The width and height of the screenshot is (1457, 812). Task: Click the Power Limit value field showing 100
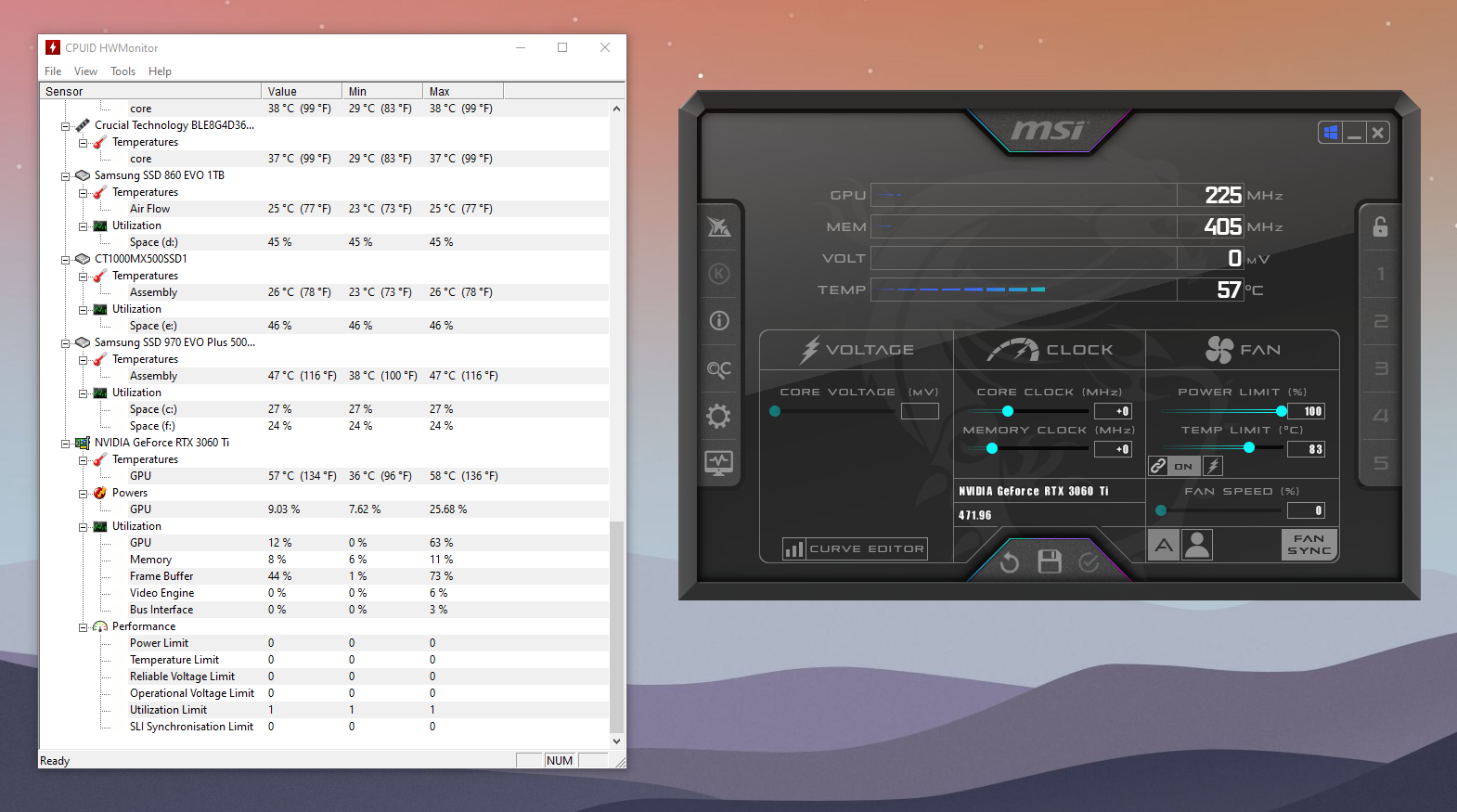pyautogui.click(x=1306, y=411)
